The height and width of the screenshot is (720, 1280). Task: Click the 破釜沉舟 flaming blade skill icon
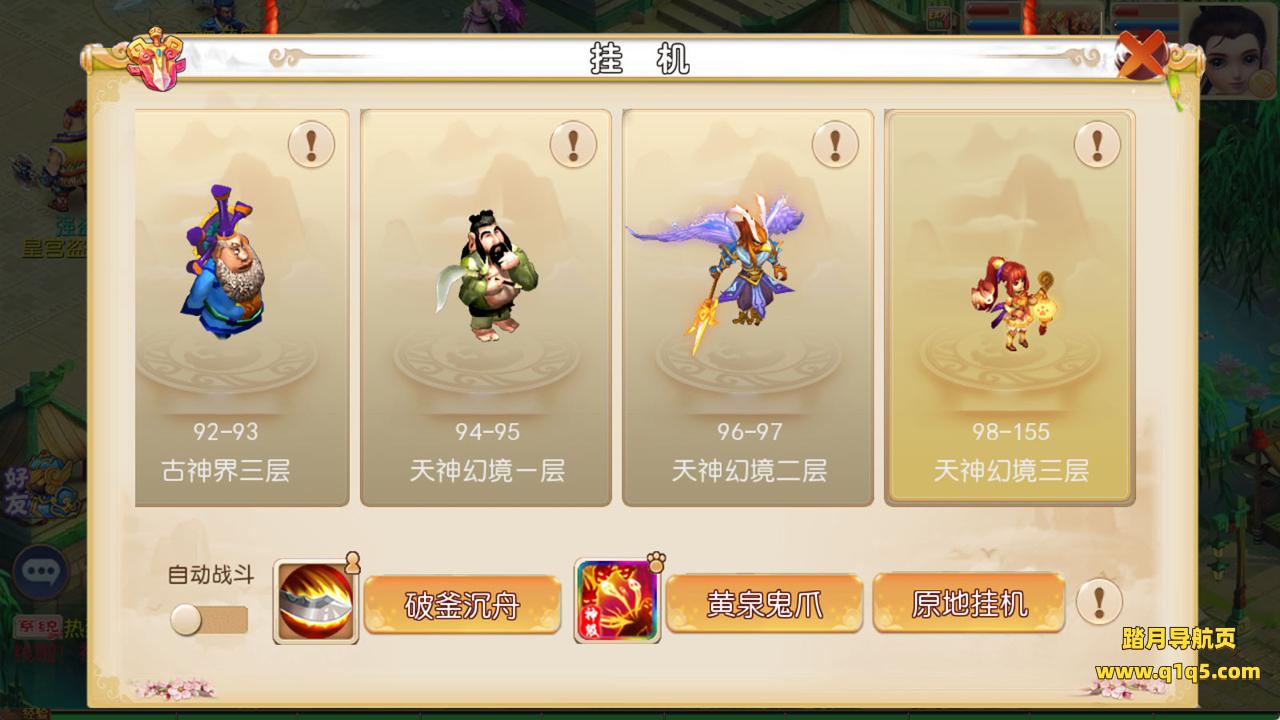[x=316, y=601]
